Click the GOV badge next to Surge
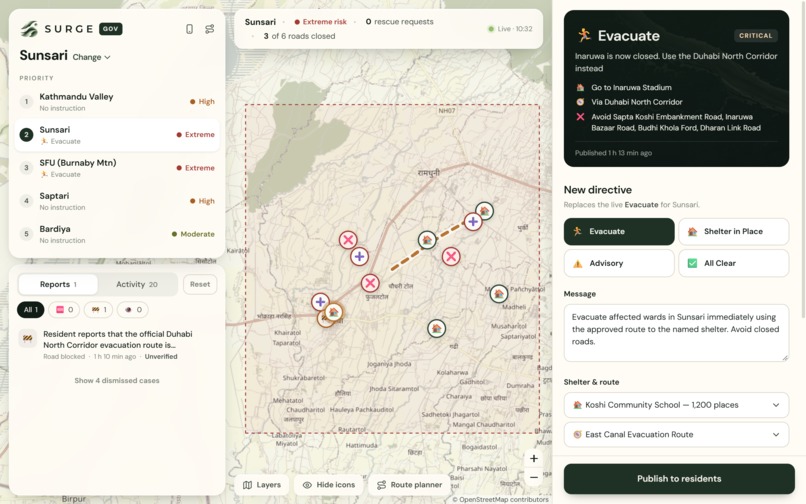806x504 pixels. tap(111, 29)
